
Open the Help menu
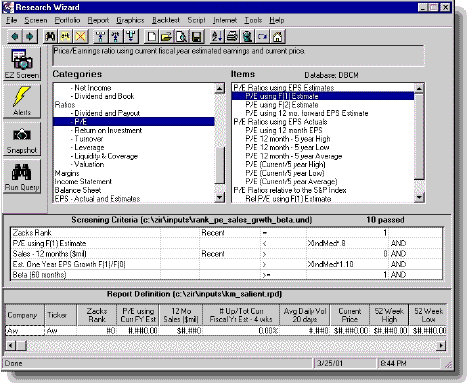click(x=277, y=20)
